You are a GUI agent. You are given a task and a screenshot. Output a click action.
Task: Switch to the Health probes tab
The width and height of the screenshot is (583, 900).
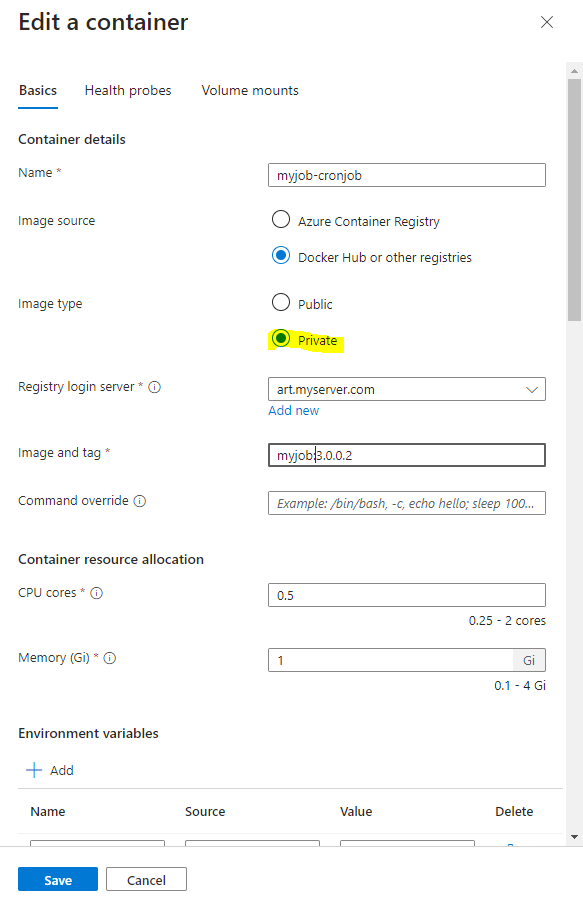(128, 90)
